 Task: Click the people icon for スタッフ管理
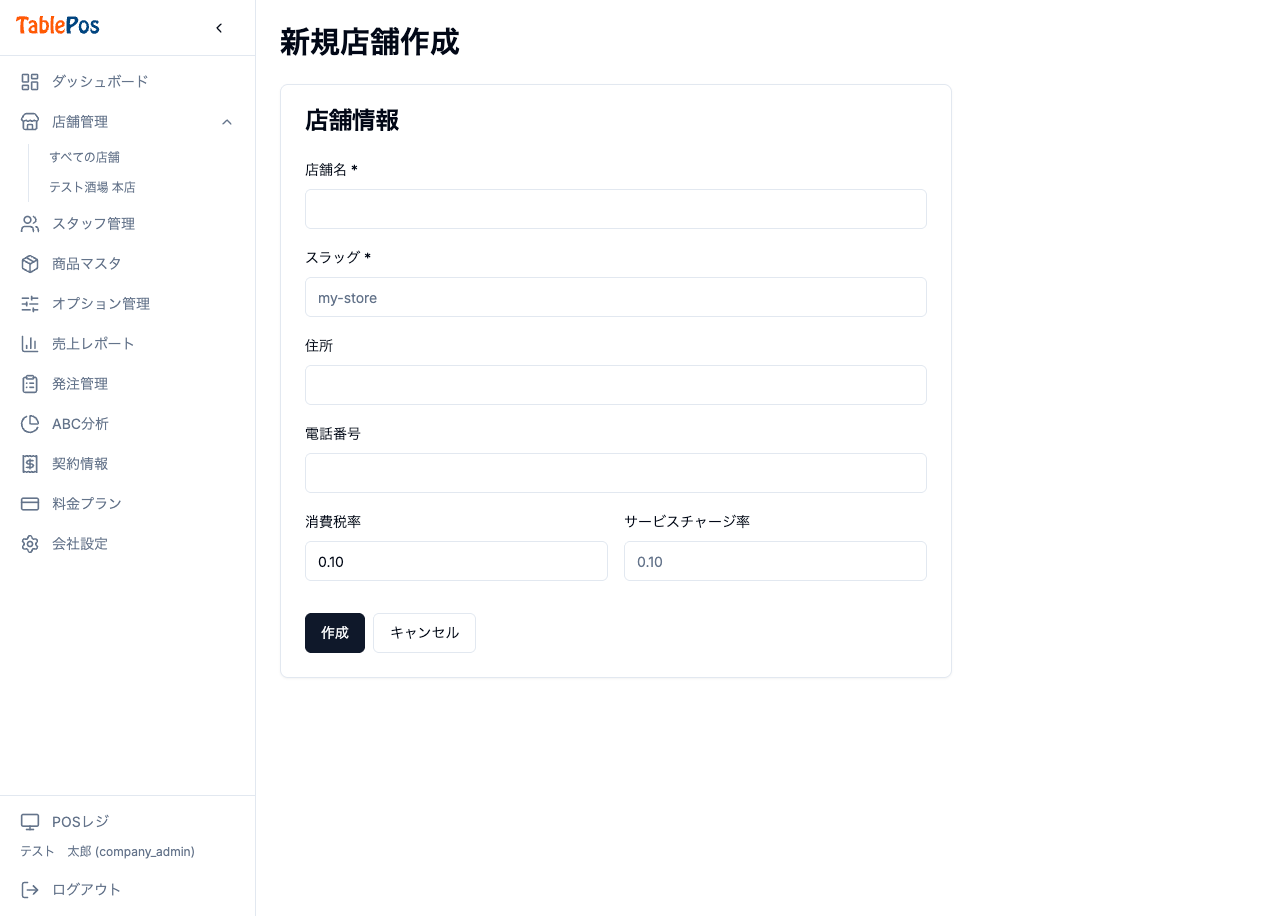[30, 224]
